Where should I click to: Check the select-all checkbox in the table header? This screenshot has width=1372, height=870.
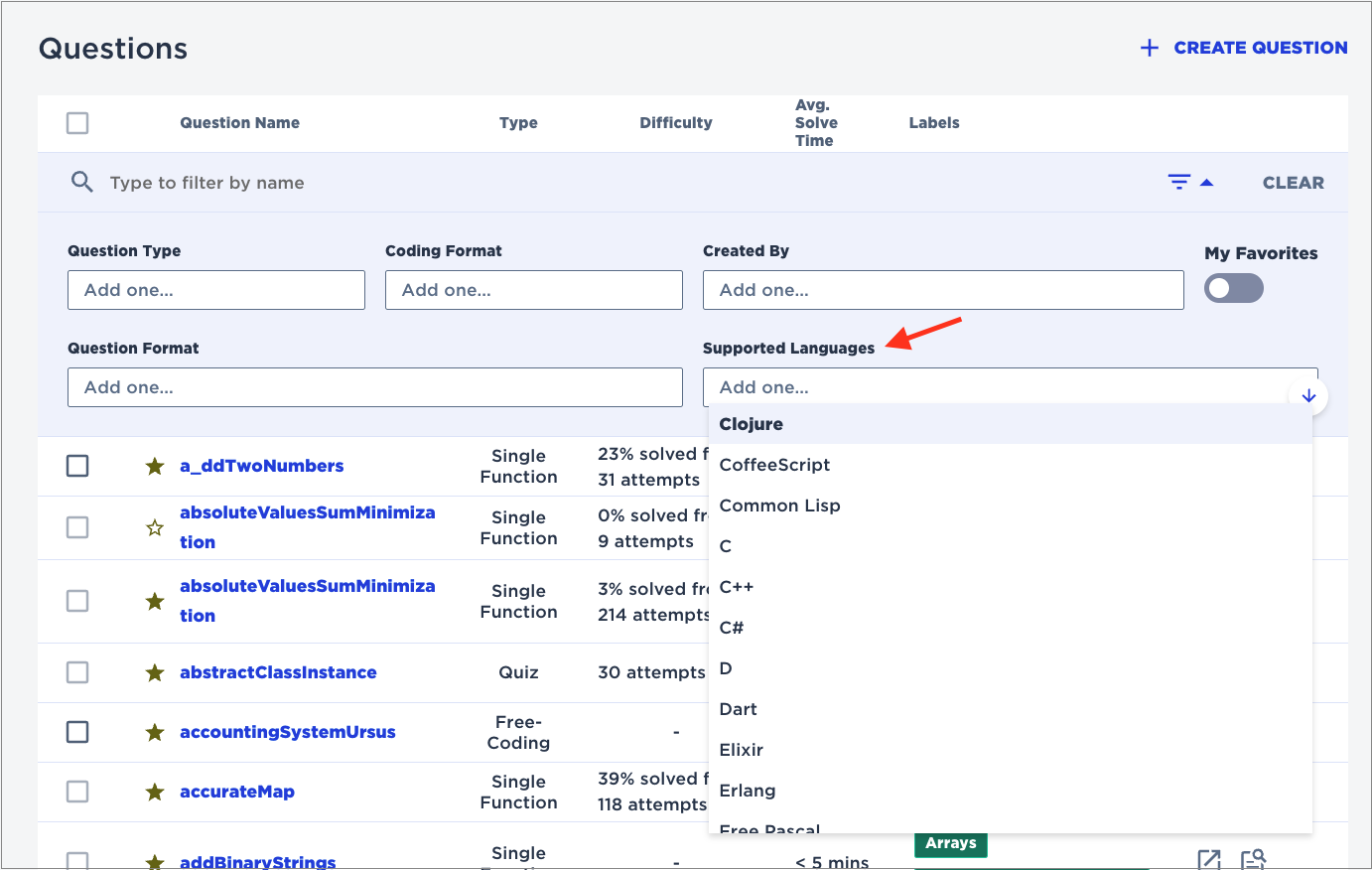(76, 122)
